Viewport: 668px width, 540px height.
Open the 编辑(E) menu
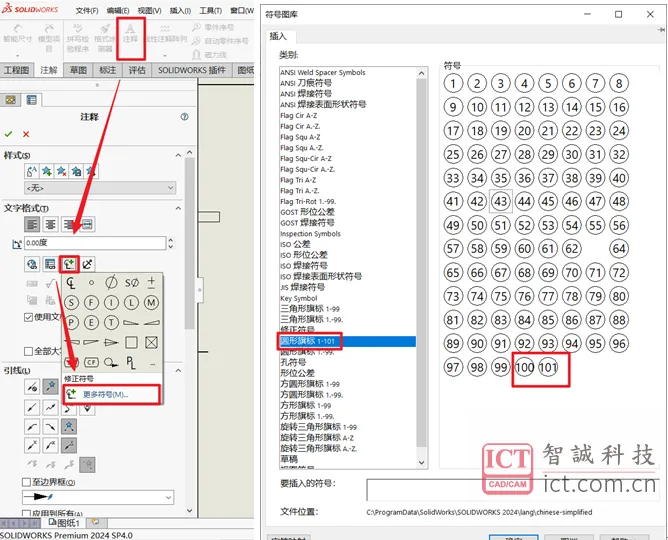118,11
